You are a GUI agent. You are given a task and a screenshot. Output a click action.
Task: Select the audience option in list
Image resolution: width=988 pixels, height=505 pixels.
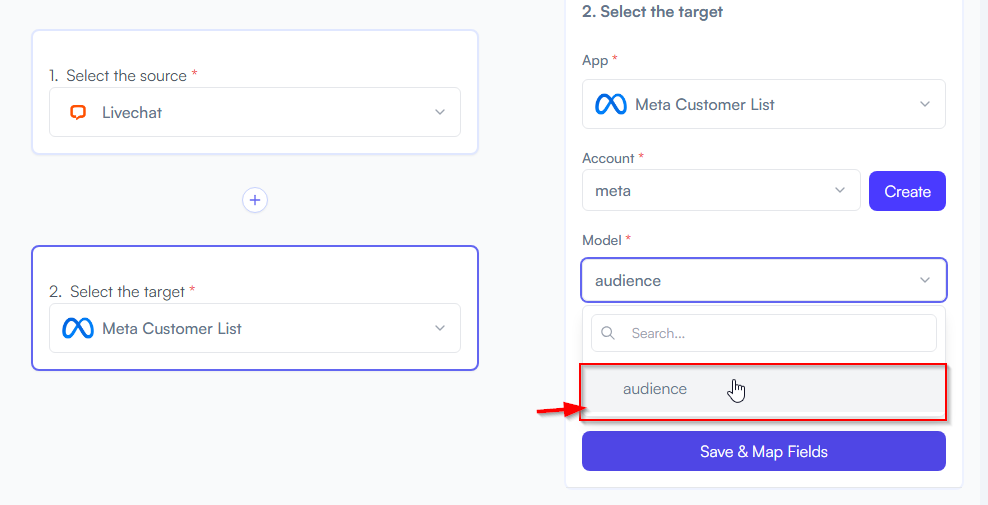pyautogui.click(x=764, y=389)
